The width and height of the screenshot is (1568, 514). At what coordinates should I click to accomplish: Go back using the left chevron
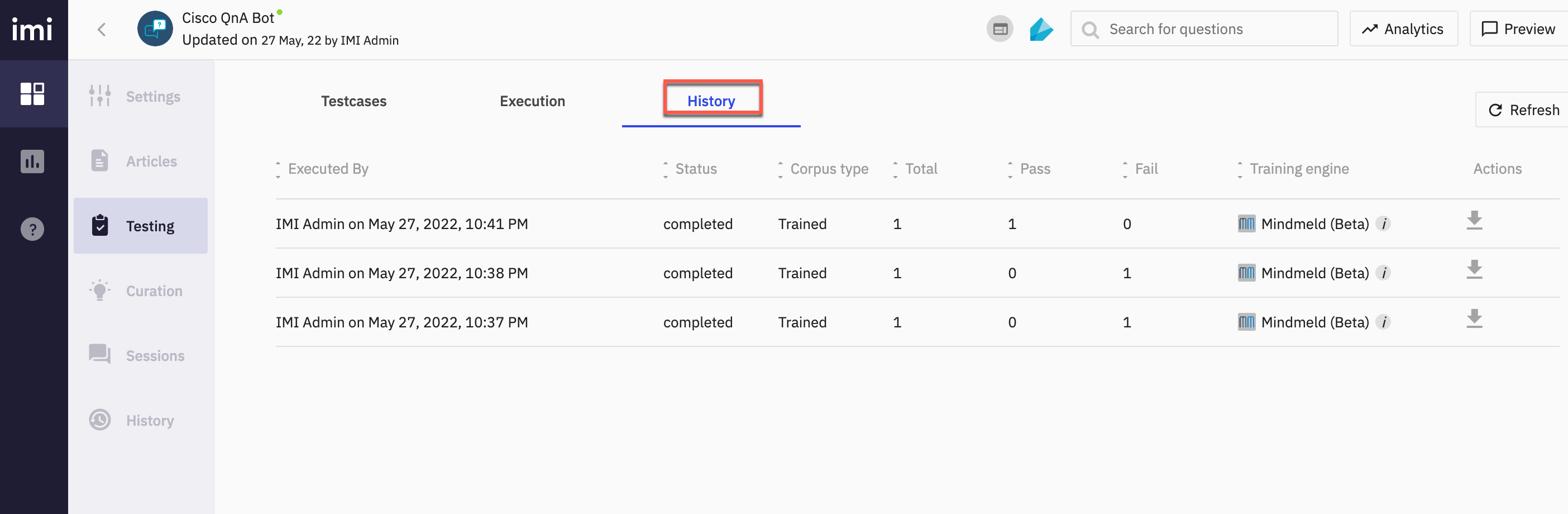(102, 29)
